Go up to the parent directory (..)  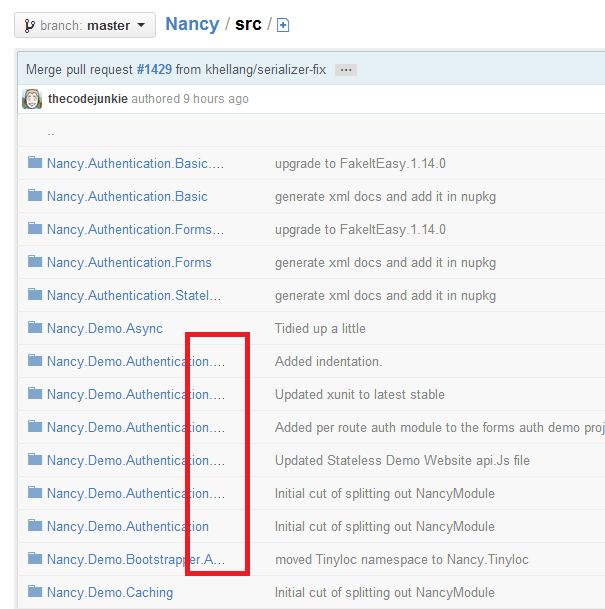click(51, 132)
